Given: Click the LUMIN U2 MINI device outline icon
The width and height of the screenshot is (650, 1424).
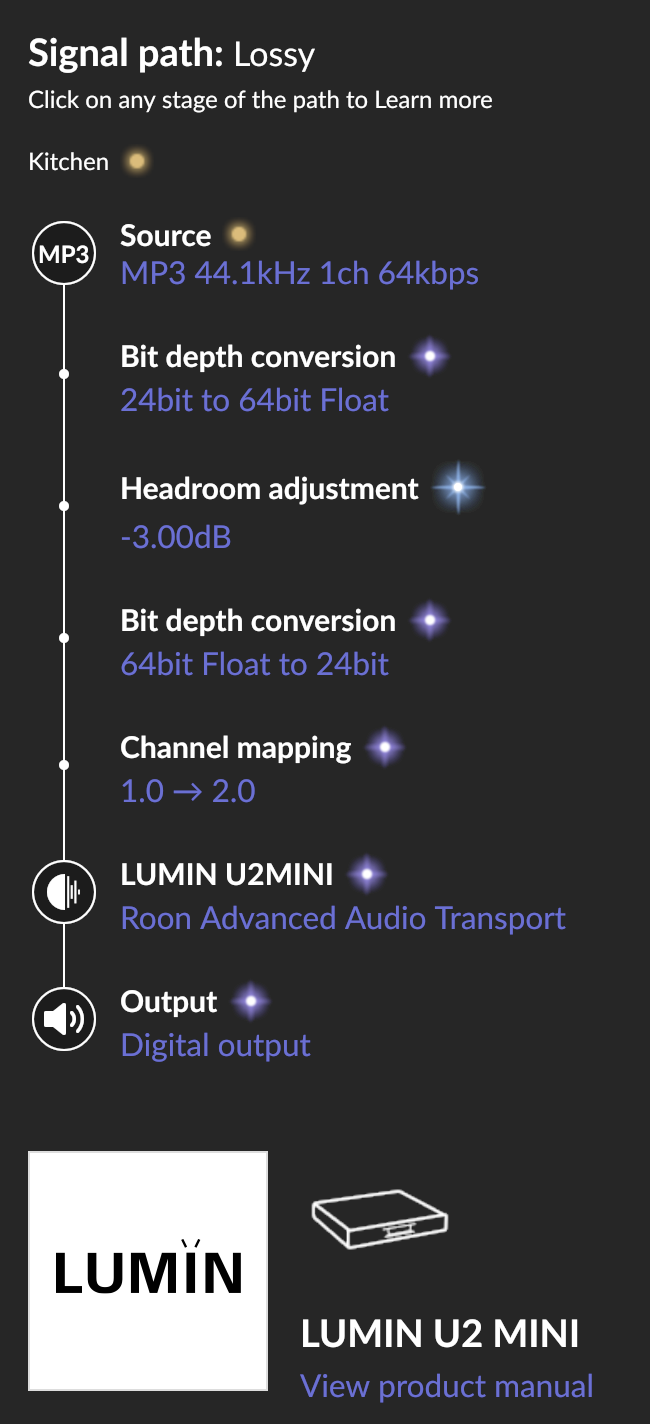Looking at the screenshot, I should 380,1221.
